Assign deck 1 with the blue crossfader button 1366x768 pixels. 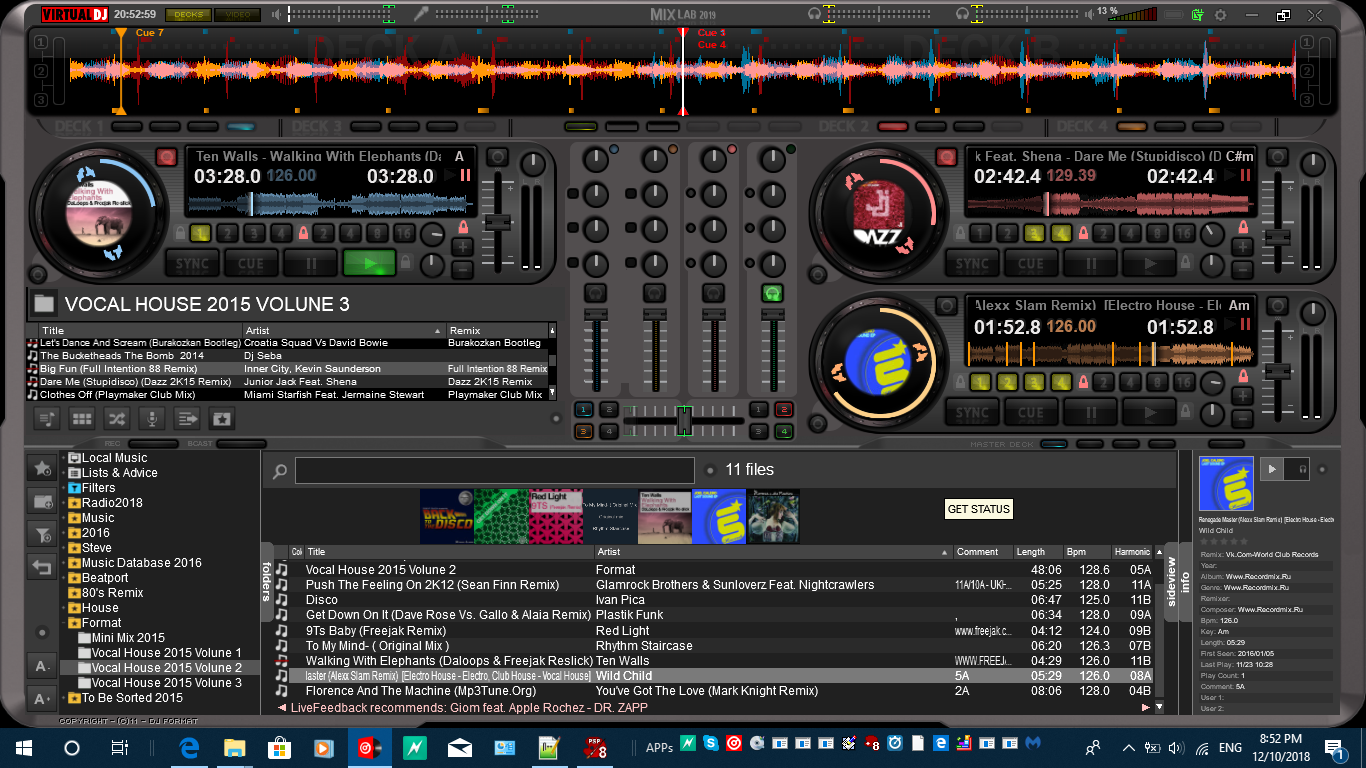tap(583, 409)
